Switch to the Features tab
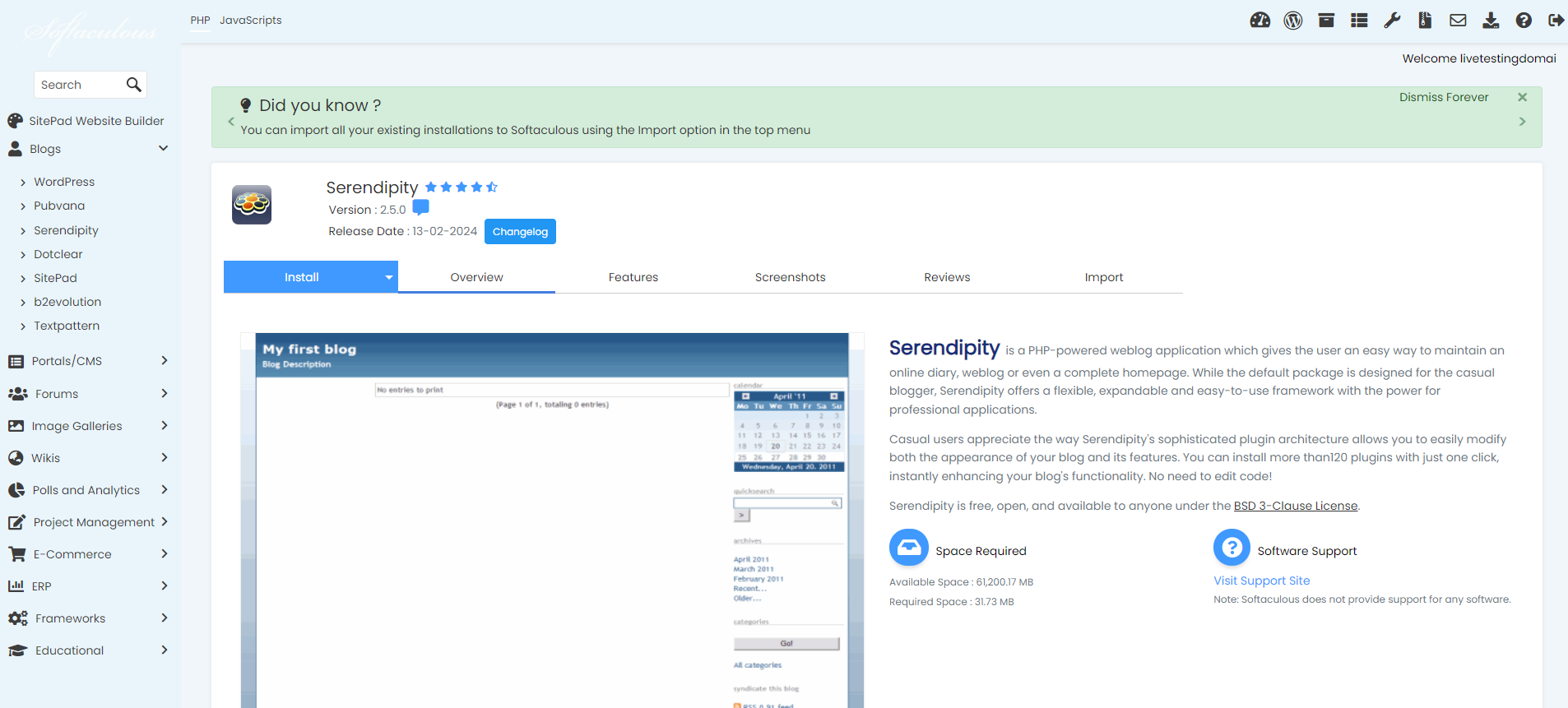Screen dimensions: 1568x708 coord(633,277)
